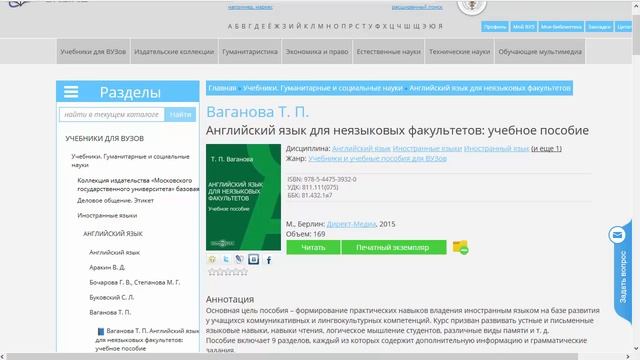The height and width of the screenshot is (360, 640).
Task: Click the horizontal scrollbar at bottom
Action: pos(292,357)
